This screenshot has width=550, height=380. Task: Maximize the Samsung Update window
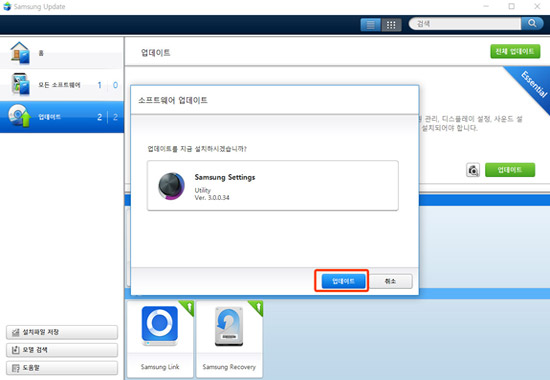(511, 6)
